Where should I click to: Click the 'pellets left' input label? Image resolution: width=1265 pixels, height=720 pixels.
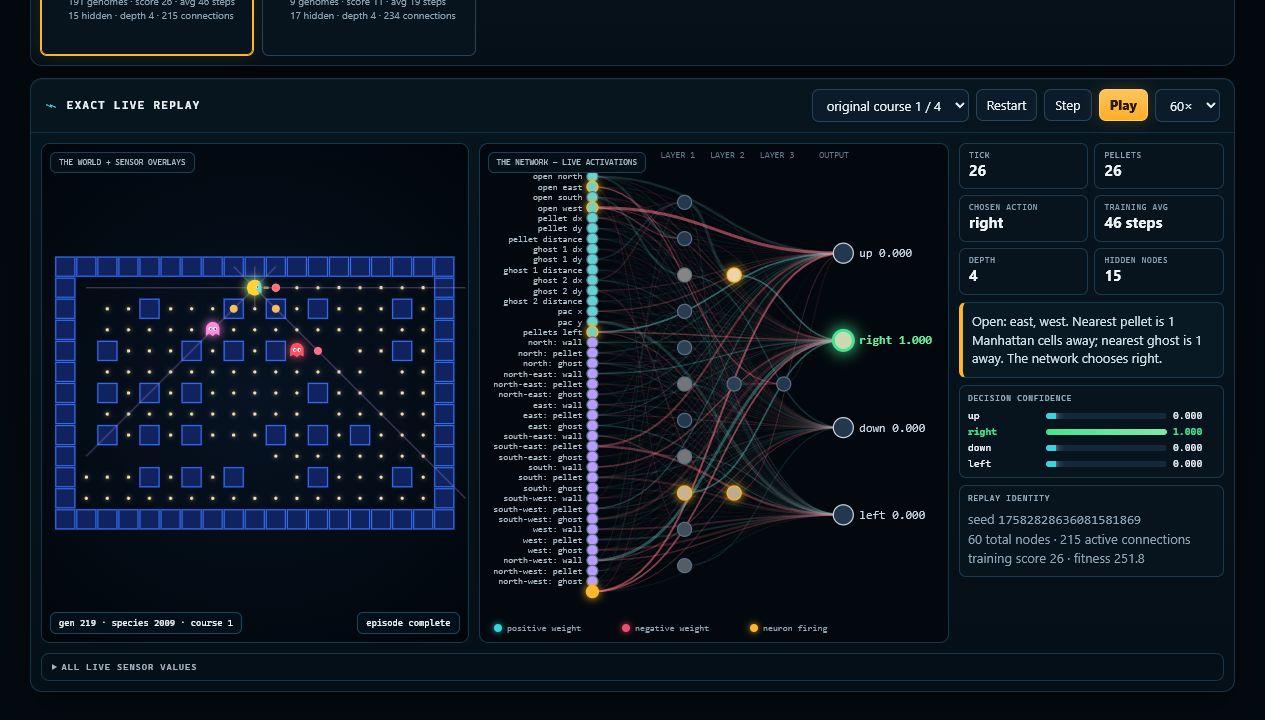552,332
